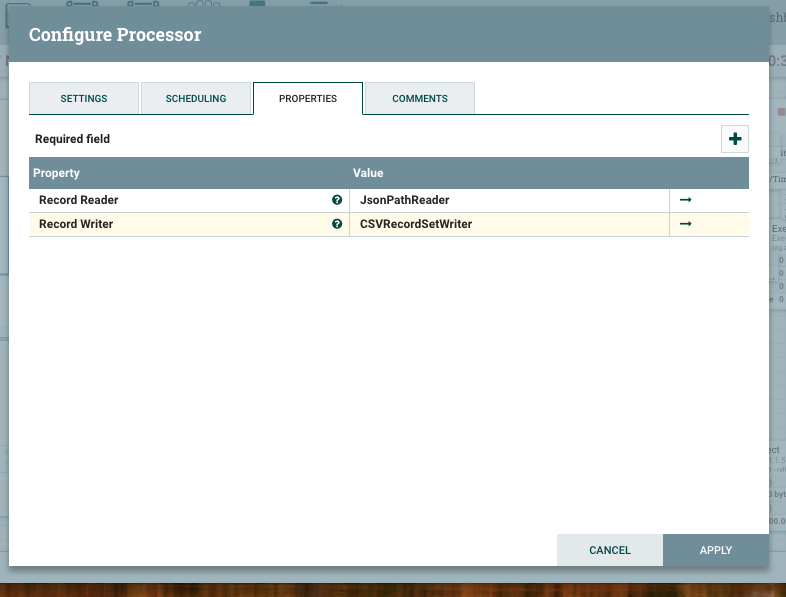
Task: Go to JsonPathReader controller service arrow
Action: point(686,200)
